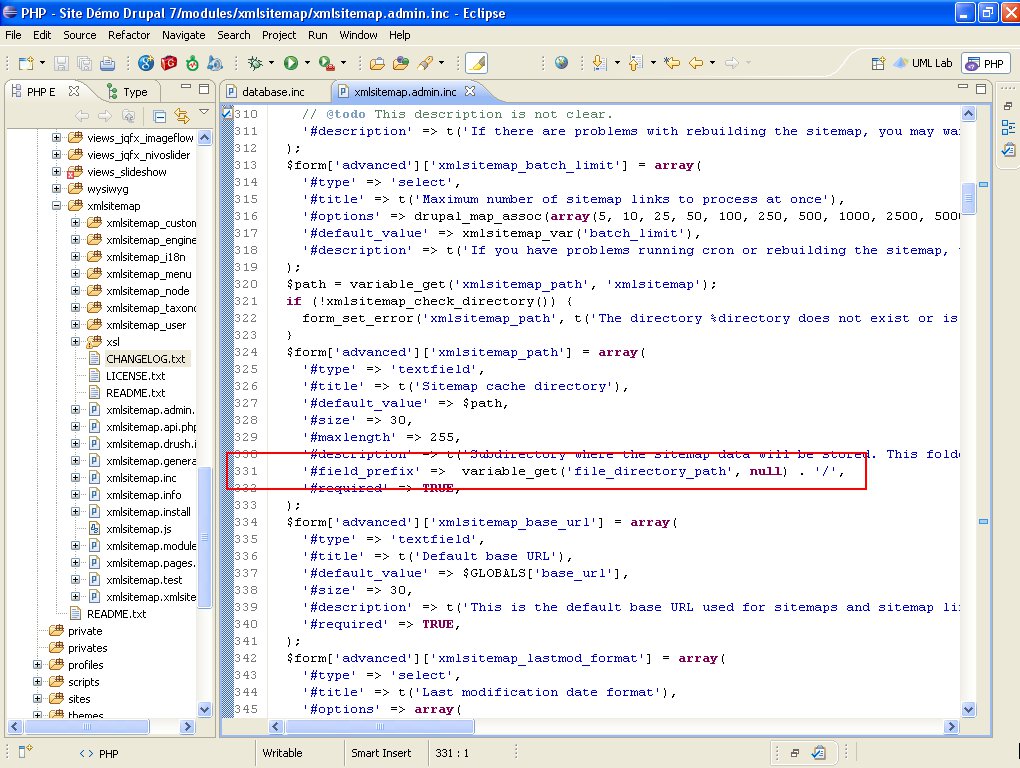Collapse the xmlsitemap folder

click(57, 205)
